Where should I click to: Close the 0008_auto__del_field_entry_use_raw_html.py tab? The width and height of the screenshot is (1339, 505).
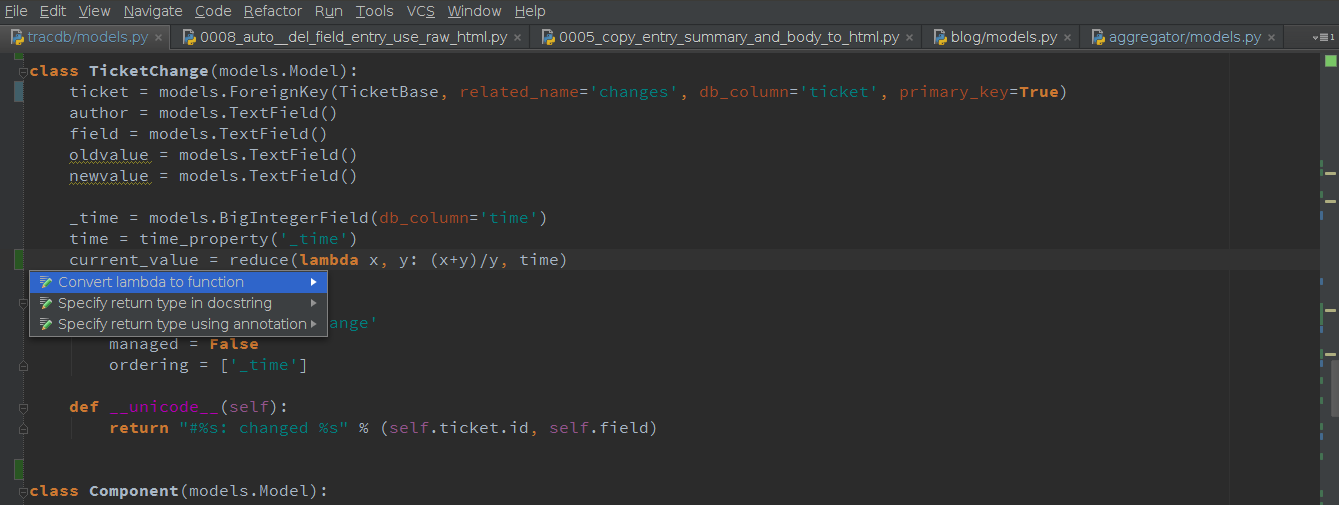(518, 38)
